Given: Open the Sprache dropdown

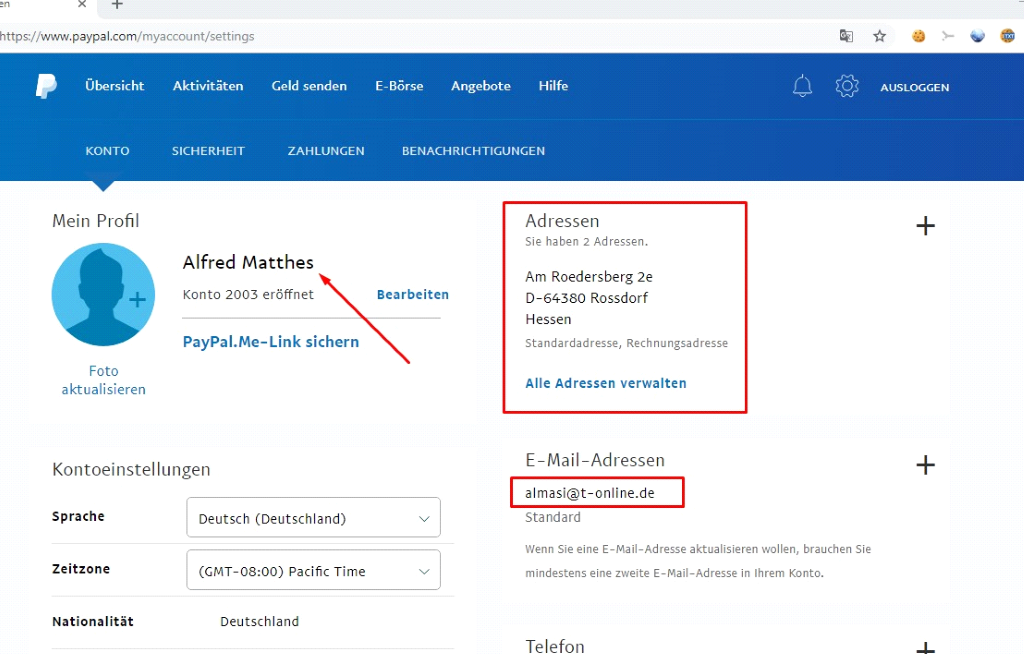Looking at the screenshot, I should pos(313,518).
